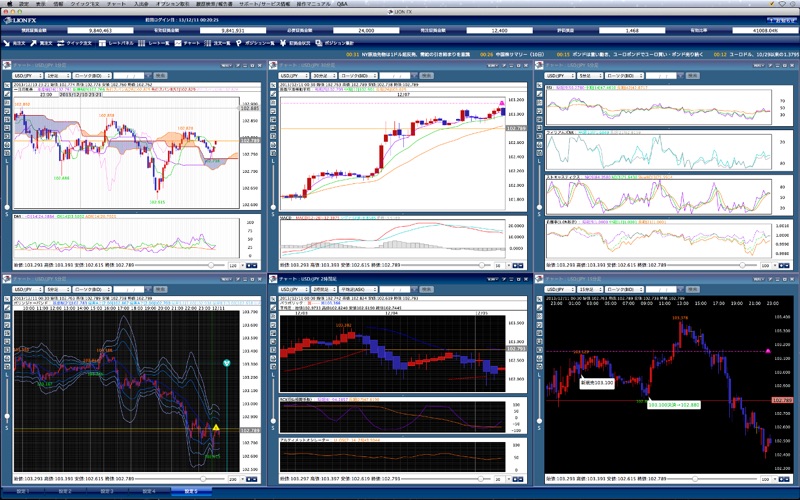The width and height of the screenshot is (800, 500).
Task: Select crosshair cursor tool in 30分足 chart
Action: click(273, 85)
